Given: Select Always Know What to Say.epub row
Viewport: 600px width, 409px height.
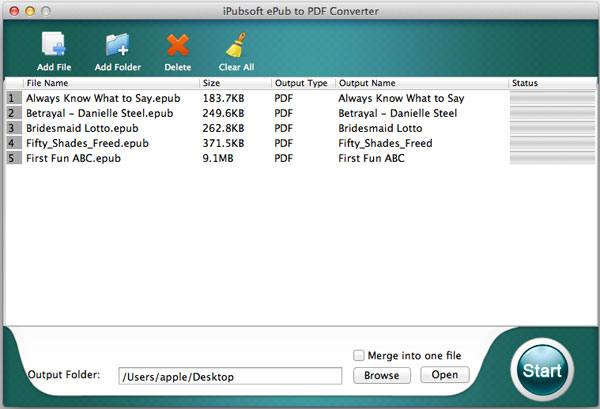Looking at the screenshot, I should (x=300, y=98).
